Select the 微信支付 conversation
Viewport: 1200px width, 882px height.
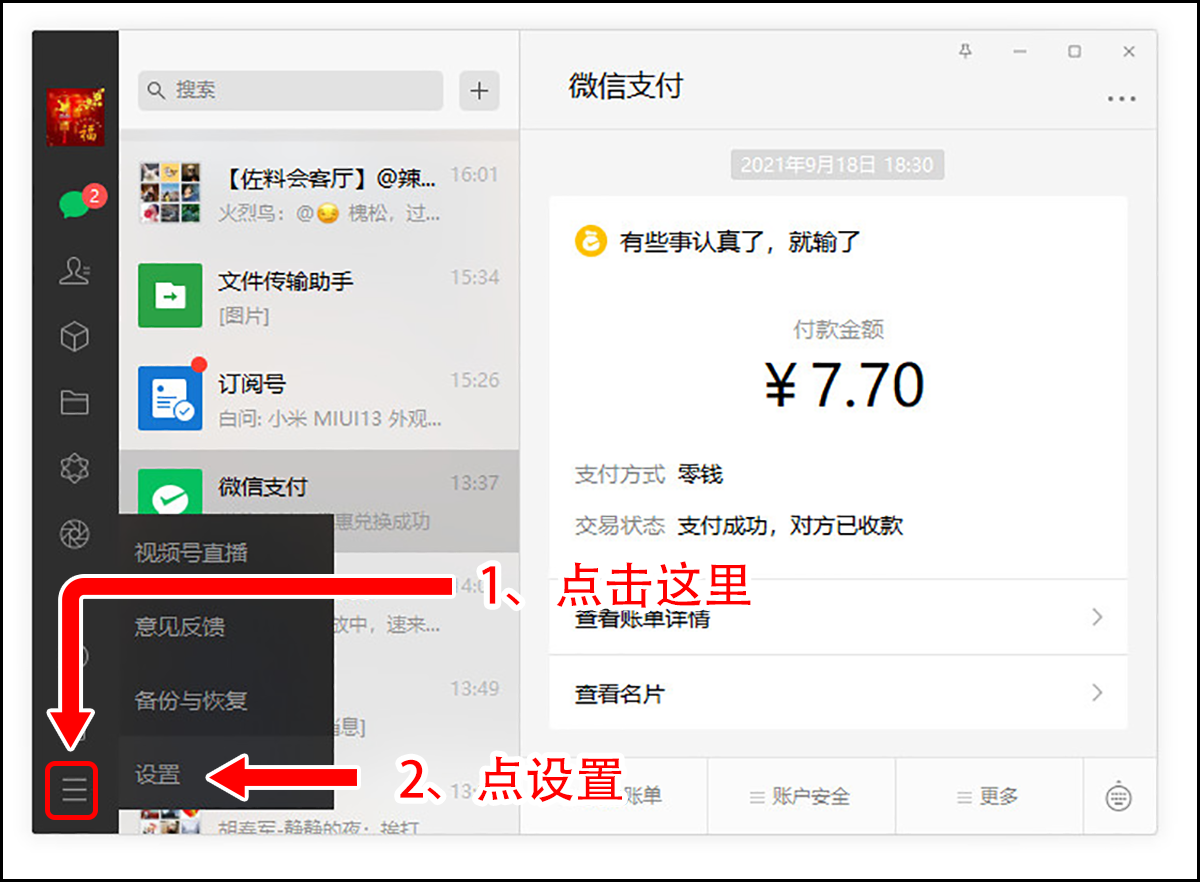(x=319, y=500)
